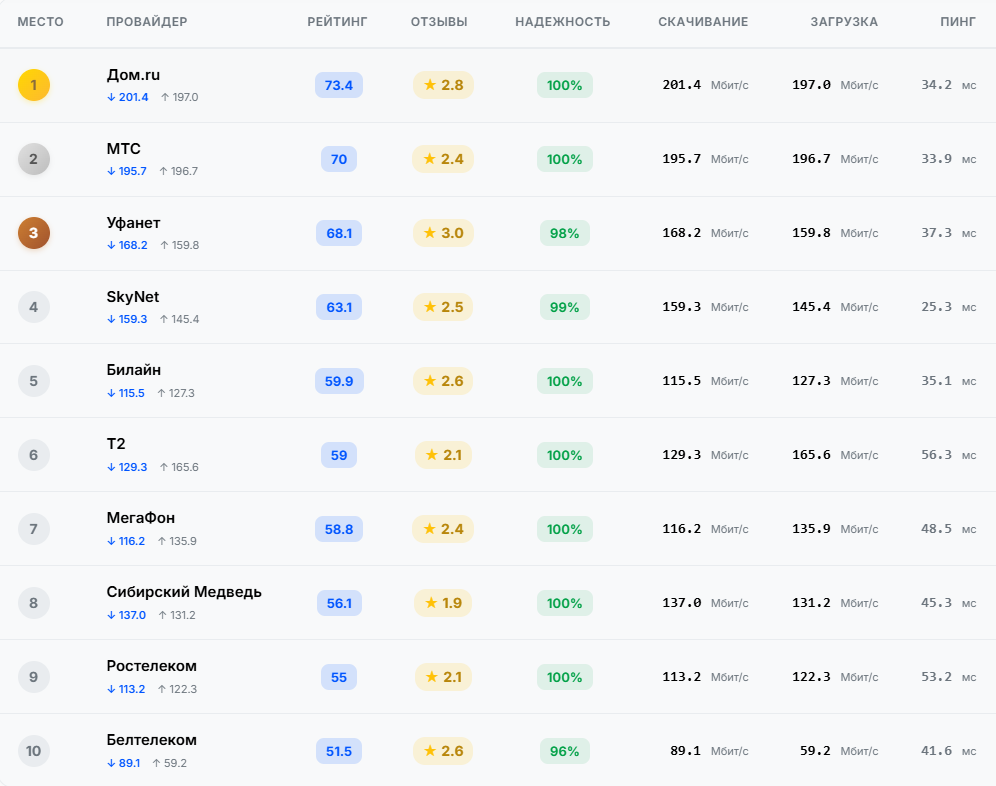
Task: Sort by the МЕСТО column header
Action: pyautogui.click(x=41, y=22)
